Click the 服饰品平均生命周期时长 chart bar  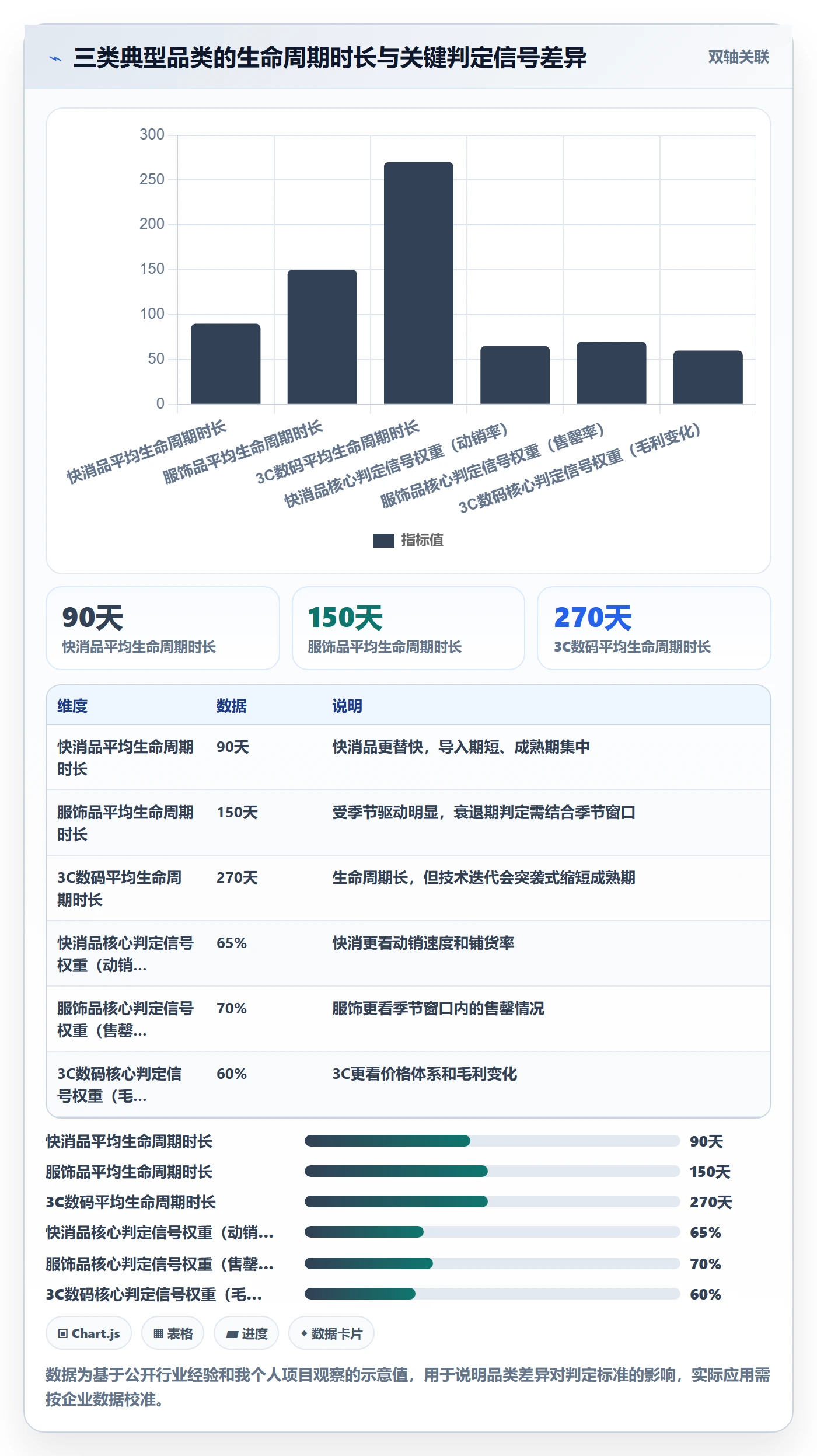[322, 337]
